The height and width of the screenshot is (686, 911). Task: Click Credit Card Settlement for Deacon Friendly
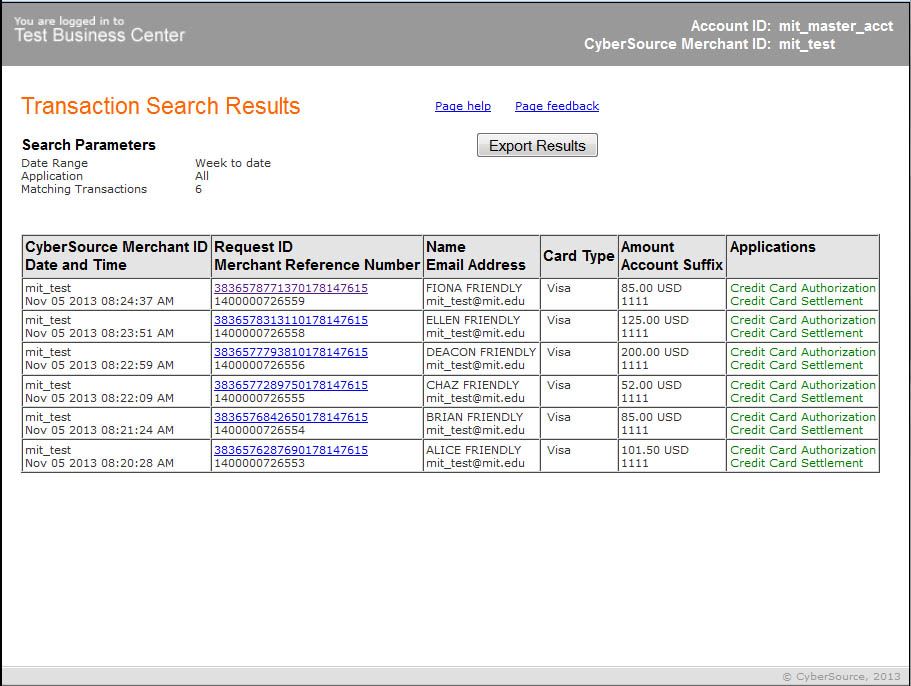pyautogui.click(x=796, y=365)
